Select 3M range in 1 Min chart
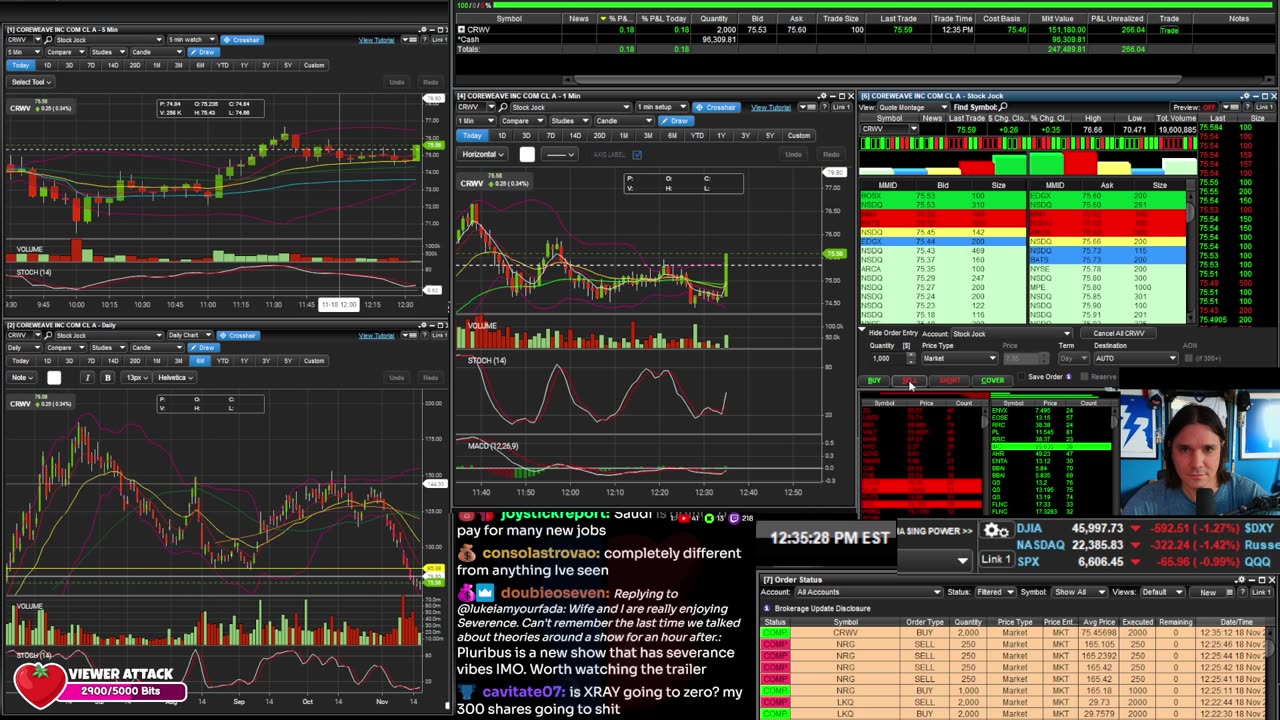The image size is (1280, 720). [x=648, y=135]
